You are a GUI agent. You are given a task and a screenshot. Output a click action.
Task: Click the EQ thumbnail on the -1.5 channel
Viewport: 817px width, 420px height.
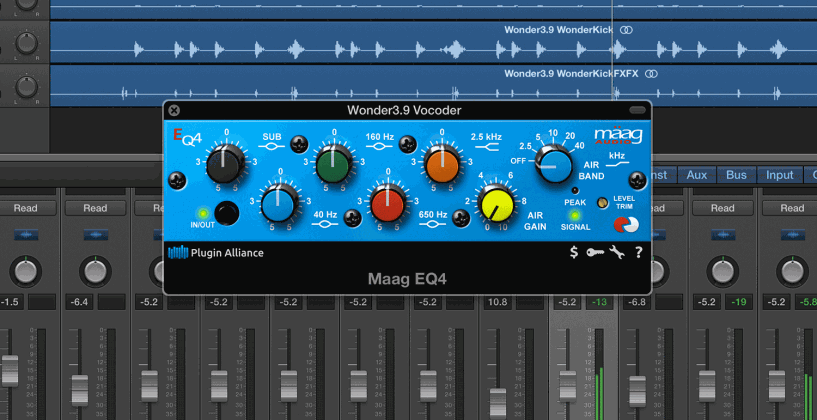coord(26,235)
